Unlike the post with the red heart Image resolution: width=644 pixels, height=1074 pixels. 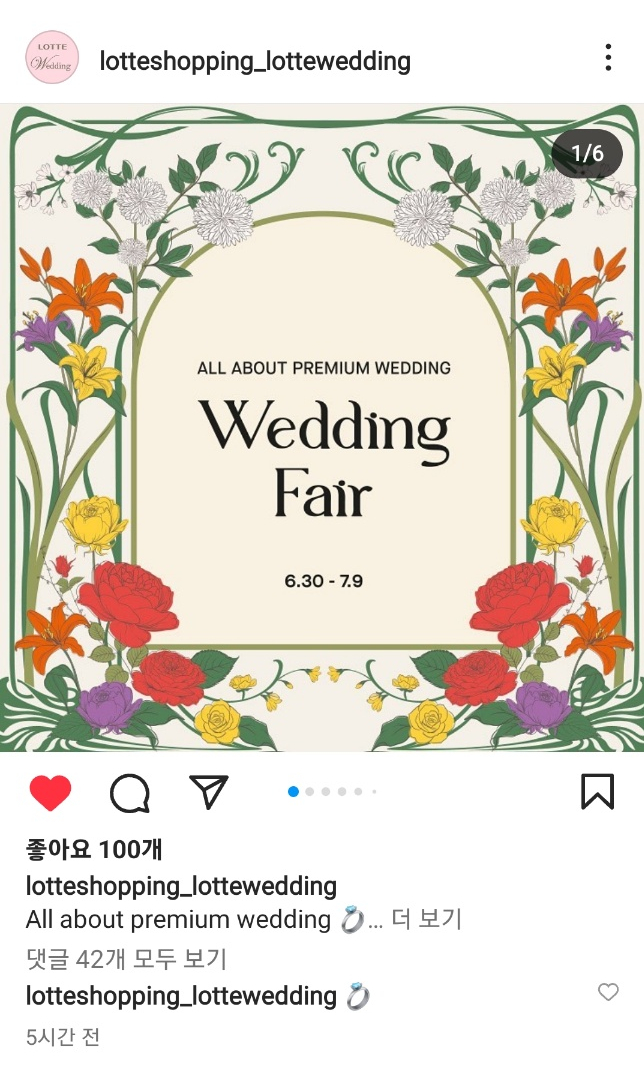click(x=51, y=793)
